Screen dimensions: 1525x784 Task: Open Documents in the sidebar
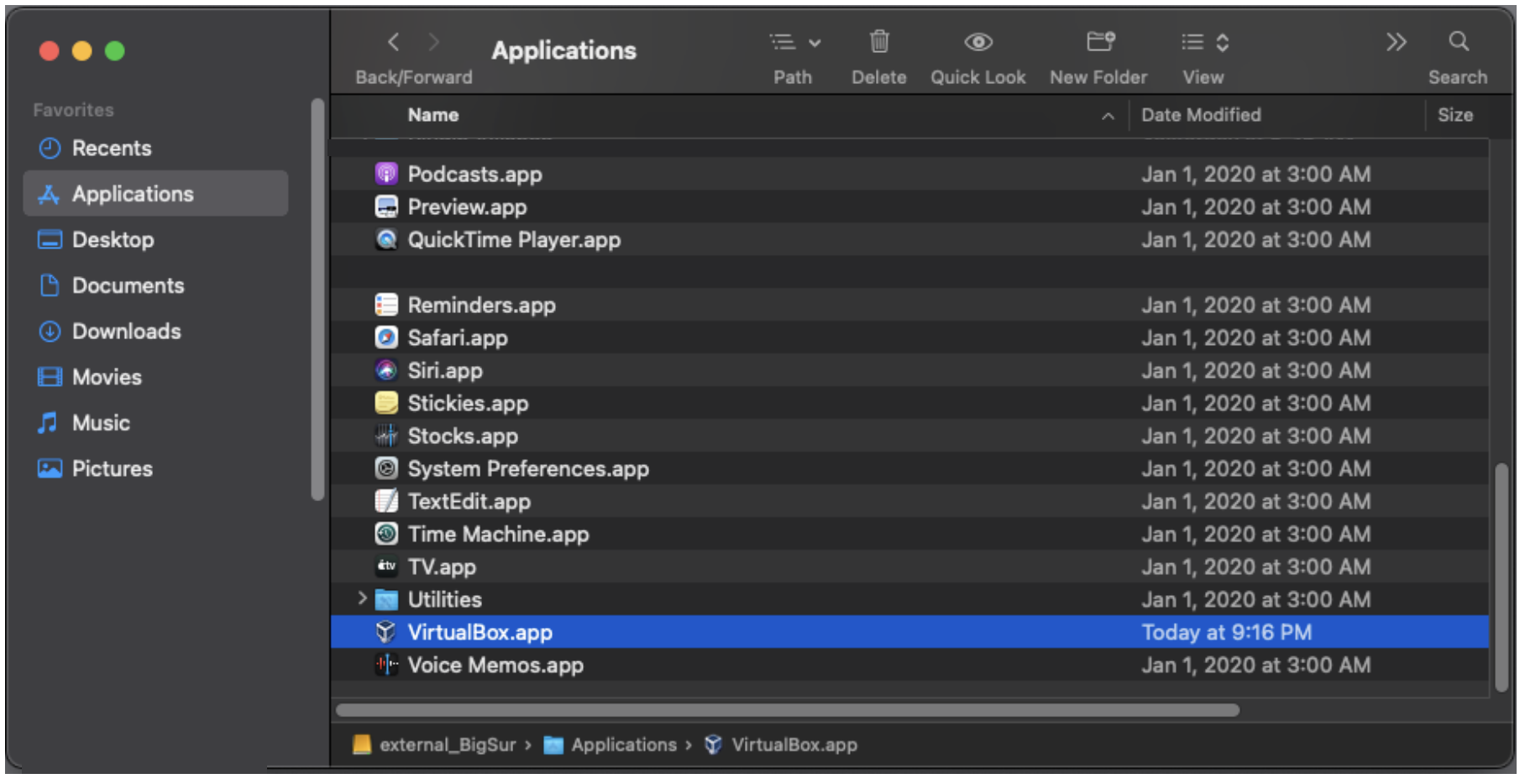128,285
